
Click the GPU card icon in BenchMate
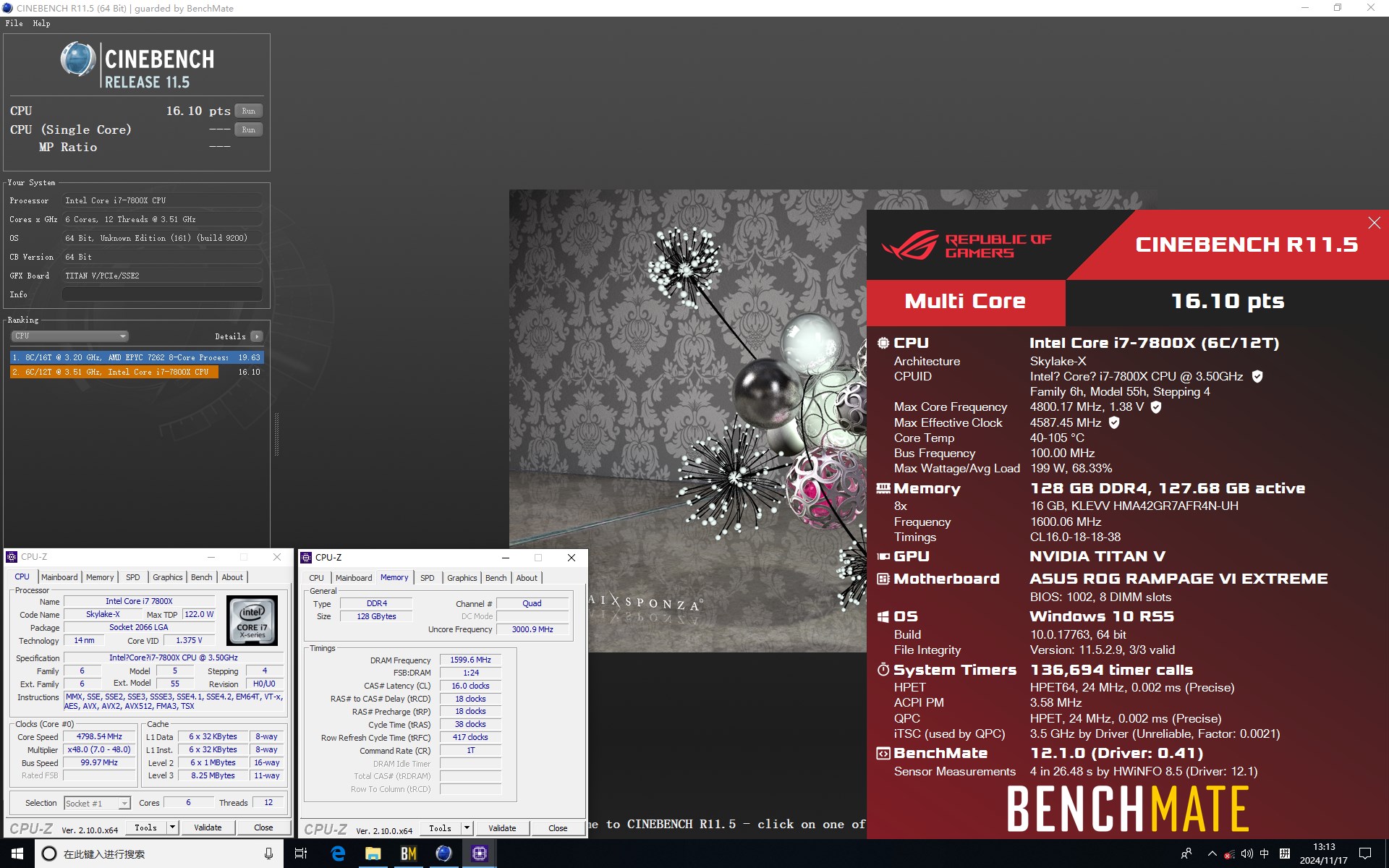883,556
